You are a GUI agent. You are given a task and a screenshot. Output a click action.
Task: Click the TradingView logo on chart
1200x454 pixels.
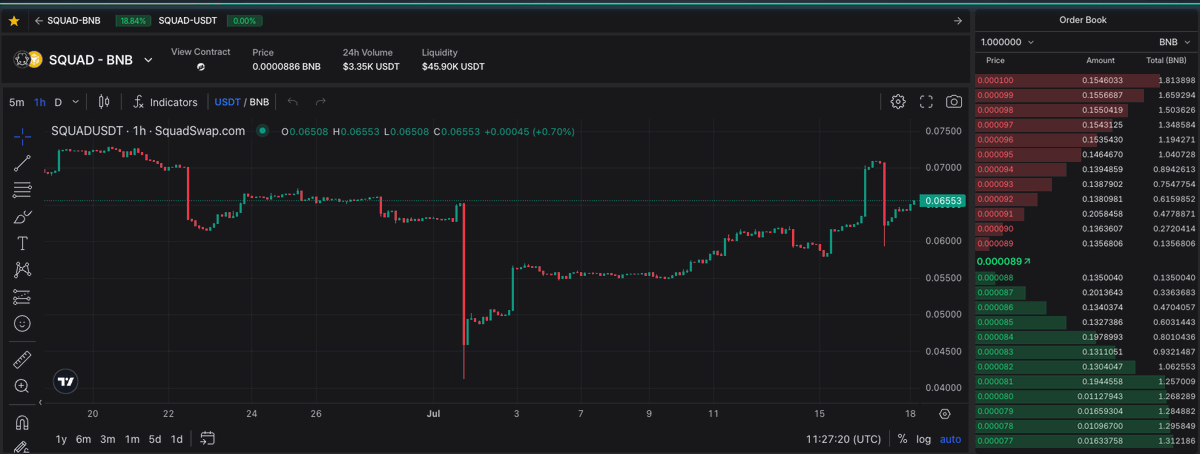click(x=66, y=381)
